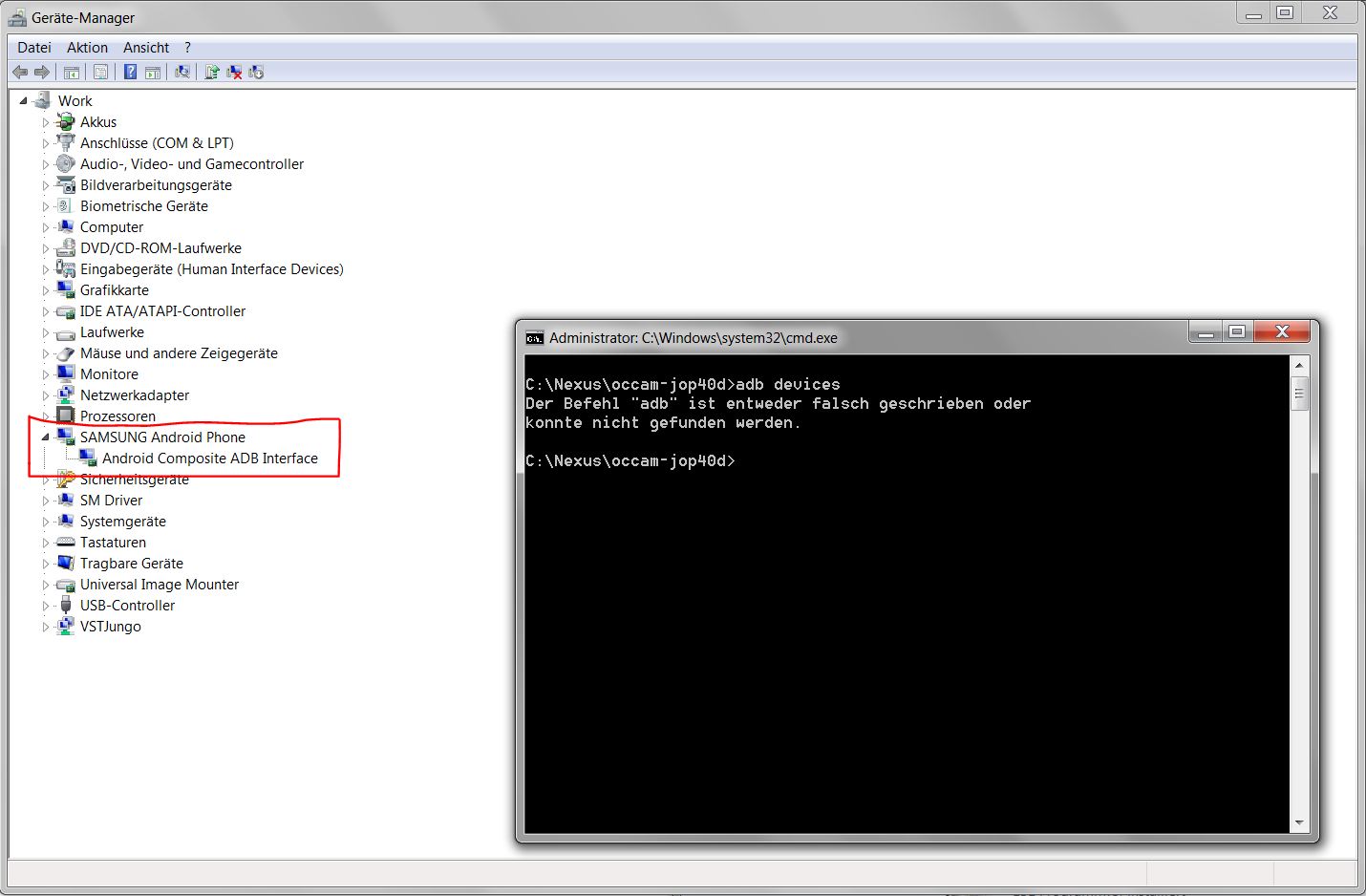Open the Aktion menu
Image resolution: width=1366 pixels, height=896 pixels.
(87, 47)
